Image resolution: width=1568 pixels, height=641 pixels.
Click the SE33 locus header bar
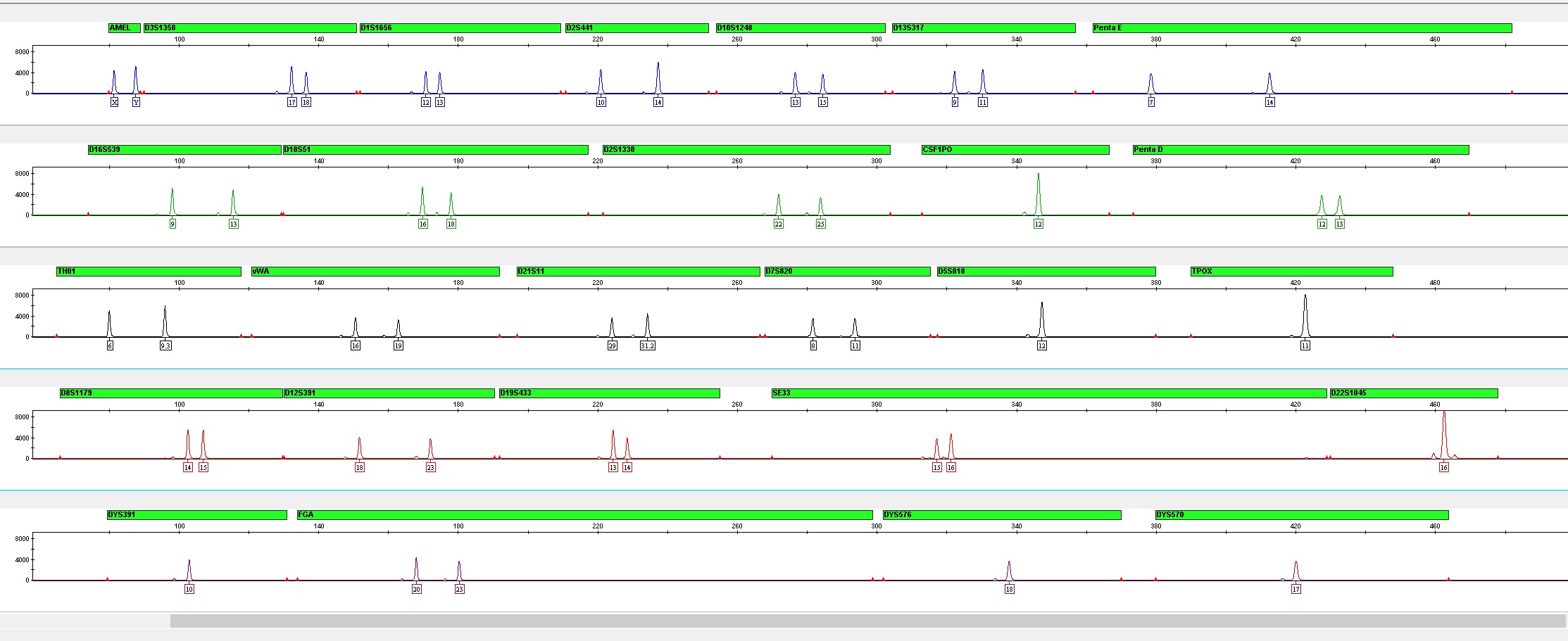point(1048,393)
